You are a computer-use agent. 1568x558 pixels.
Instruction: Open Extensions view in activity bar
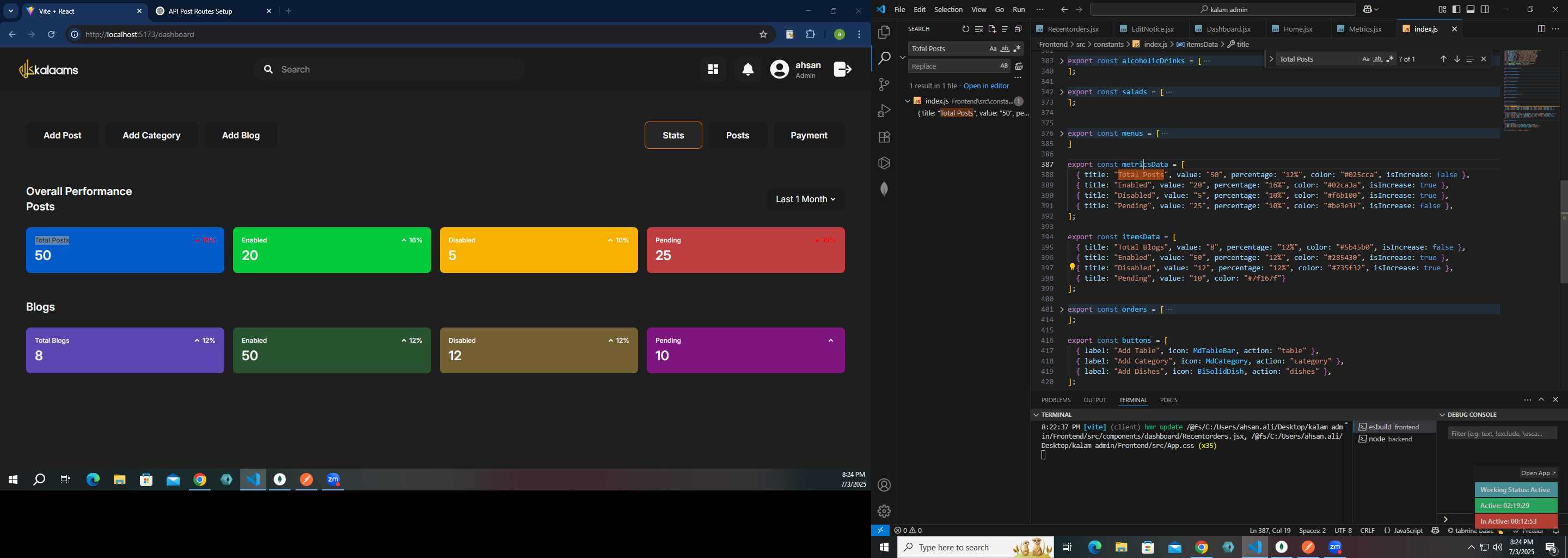[884, 137]
